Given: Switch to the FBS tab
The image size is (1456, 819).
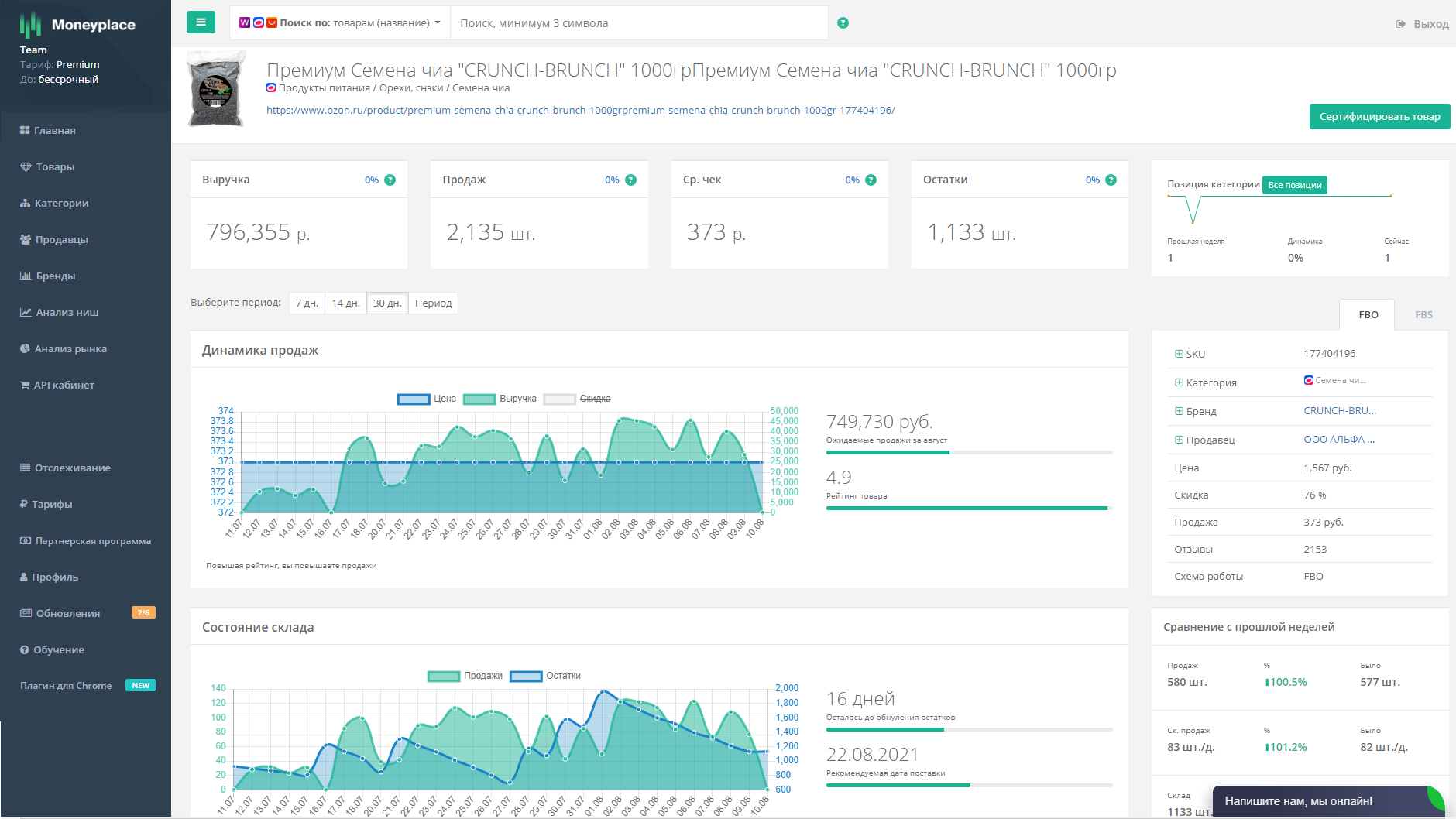Looking at the screenshot, I should 1423,314.
